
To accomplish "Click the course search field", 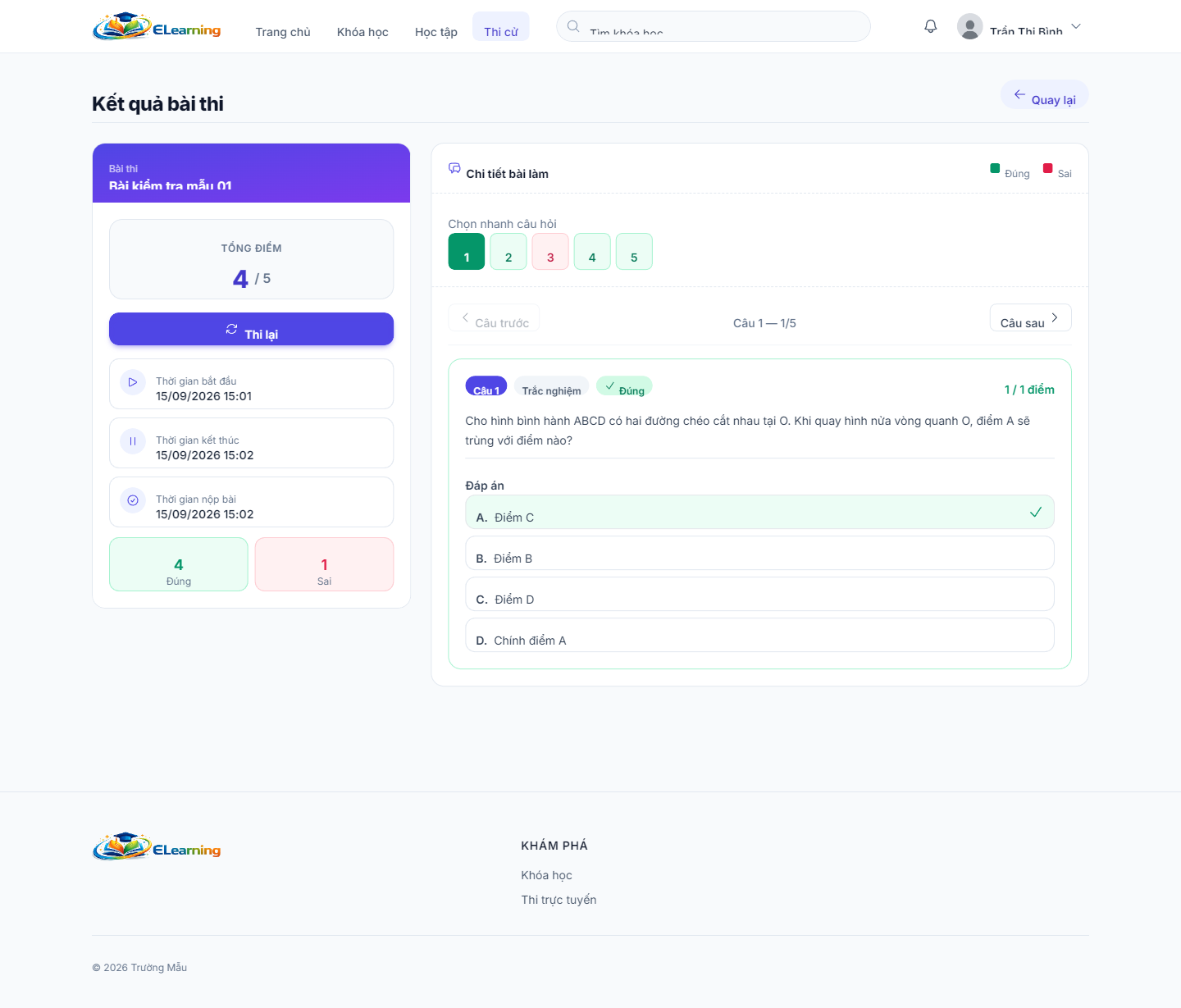I will pyautogui.click(x=714, y=26).
